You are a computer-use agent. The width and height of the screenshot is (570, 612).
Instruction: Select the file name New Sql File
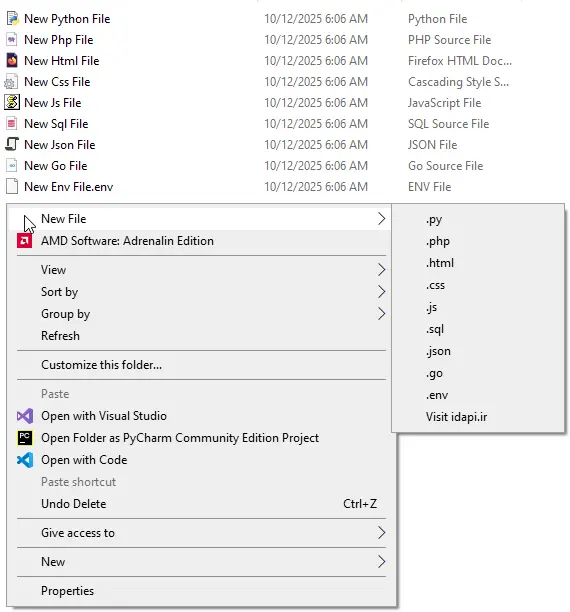56,124
